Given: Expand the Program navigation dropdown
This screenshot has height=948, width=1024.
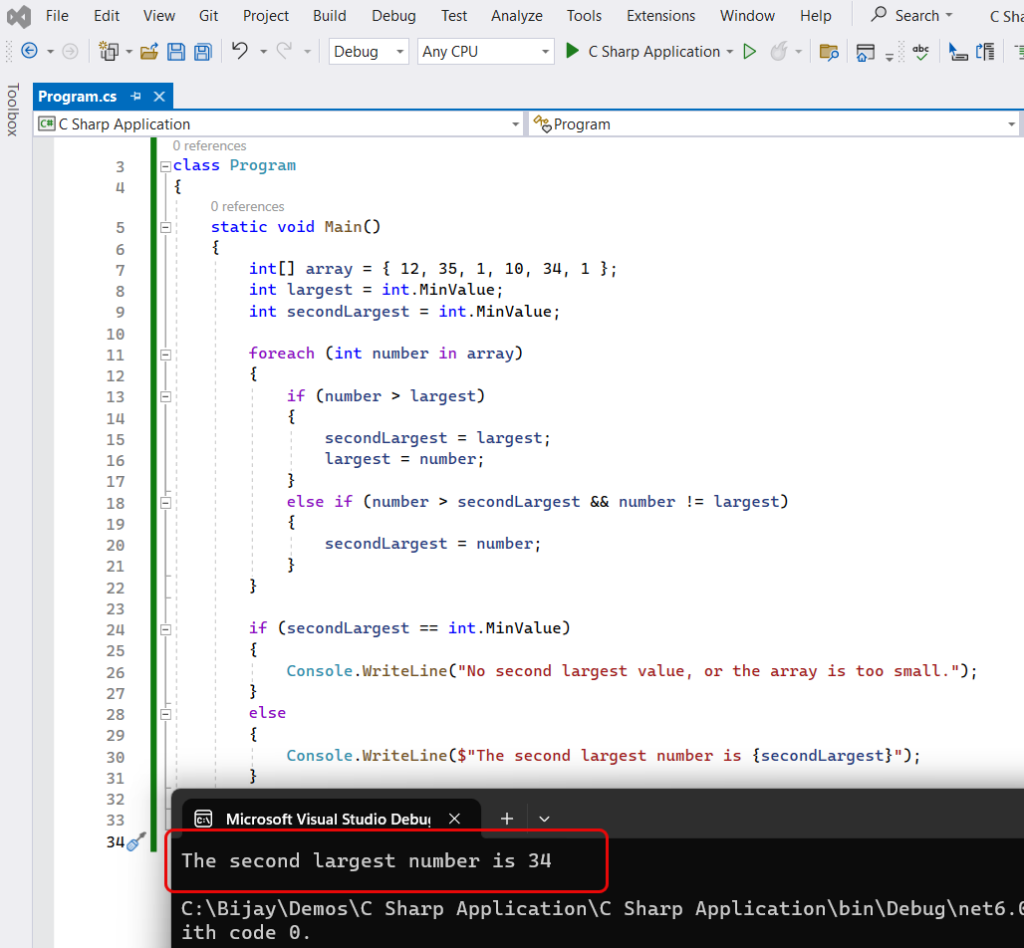Looking at the screenshot, I should pyautogui.click(x=1013, y=123).
